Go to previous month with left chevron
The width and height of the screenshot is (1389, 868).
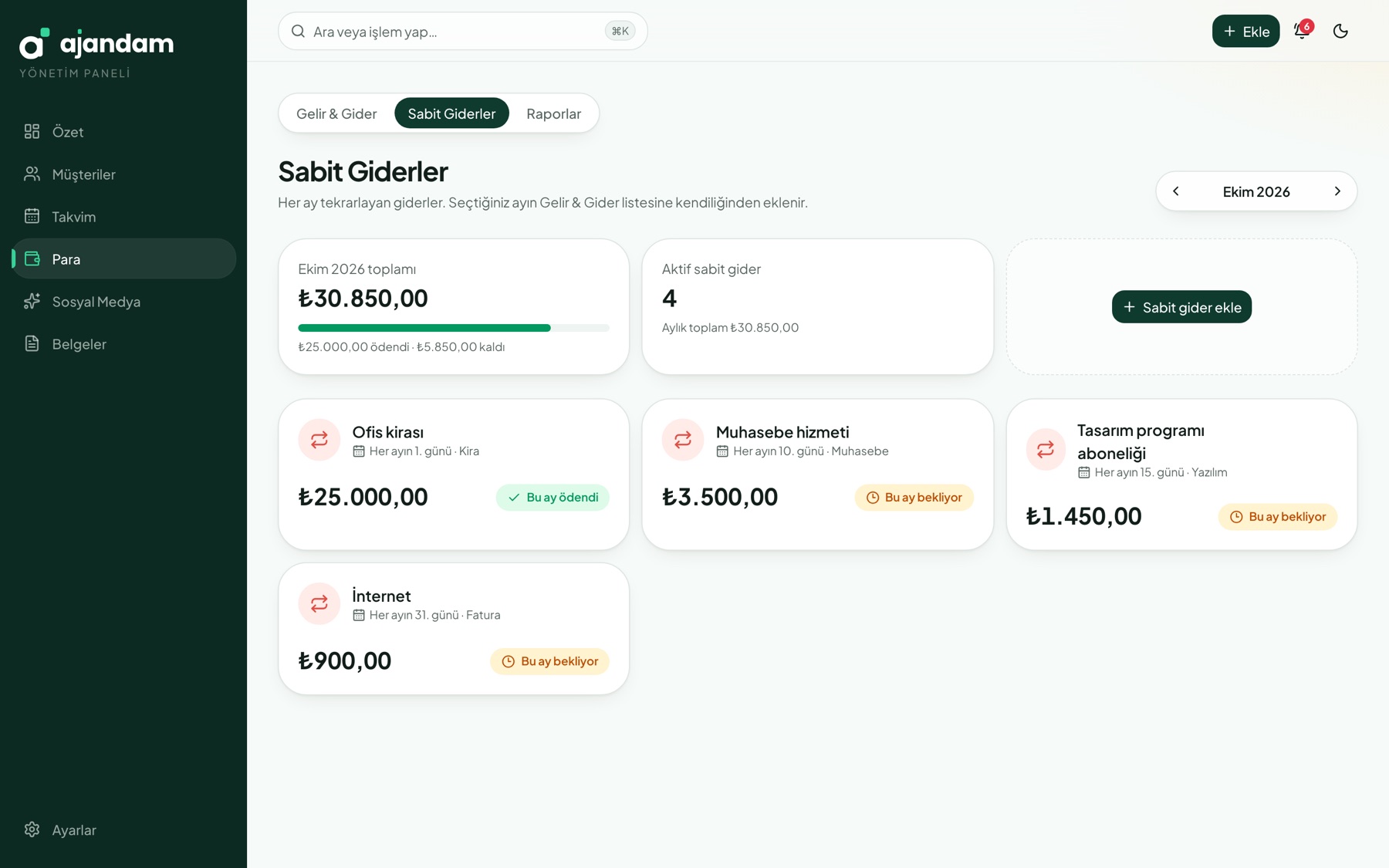[1176, 191]
